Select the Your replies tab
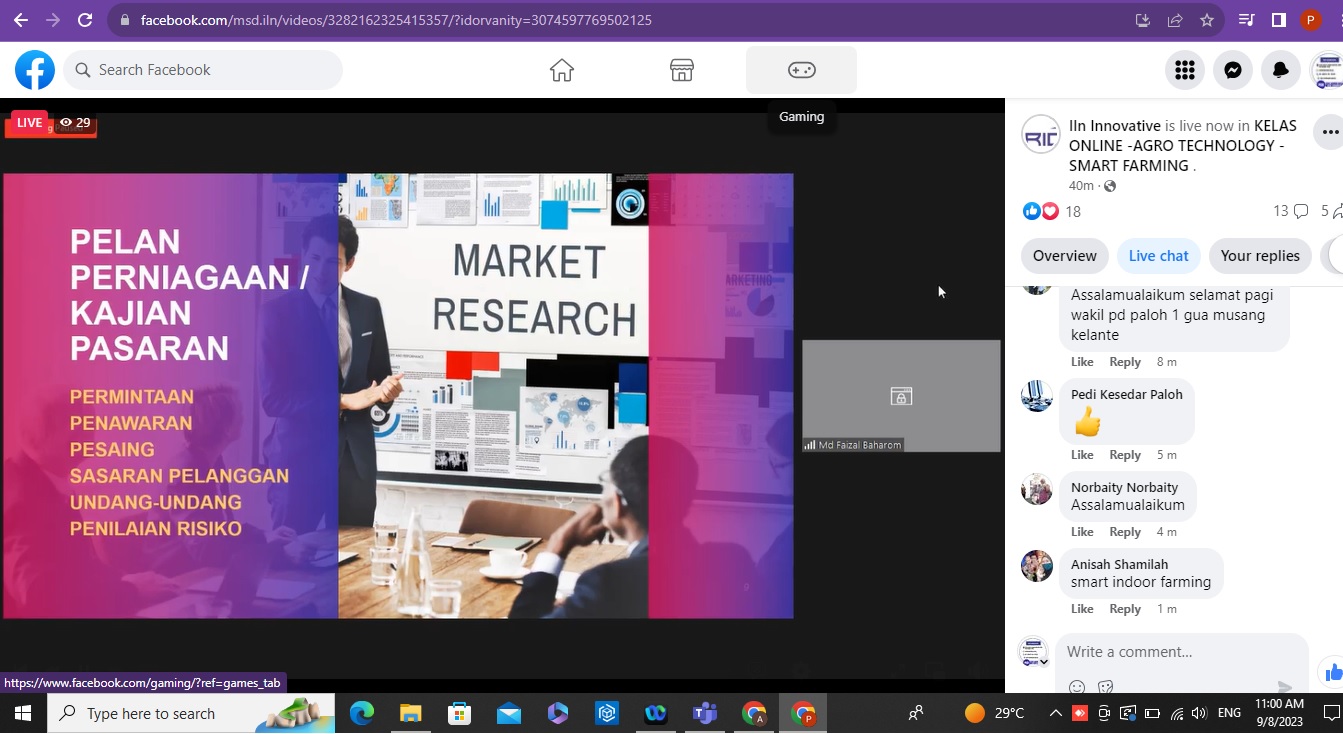The height and width of the screenshot is (734, 1343). coord(1260,256)
